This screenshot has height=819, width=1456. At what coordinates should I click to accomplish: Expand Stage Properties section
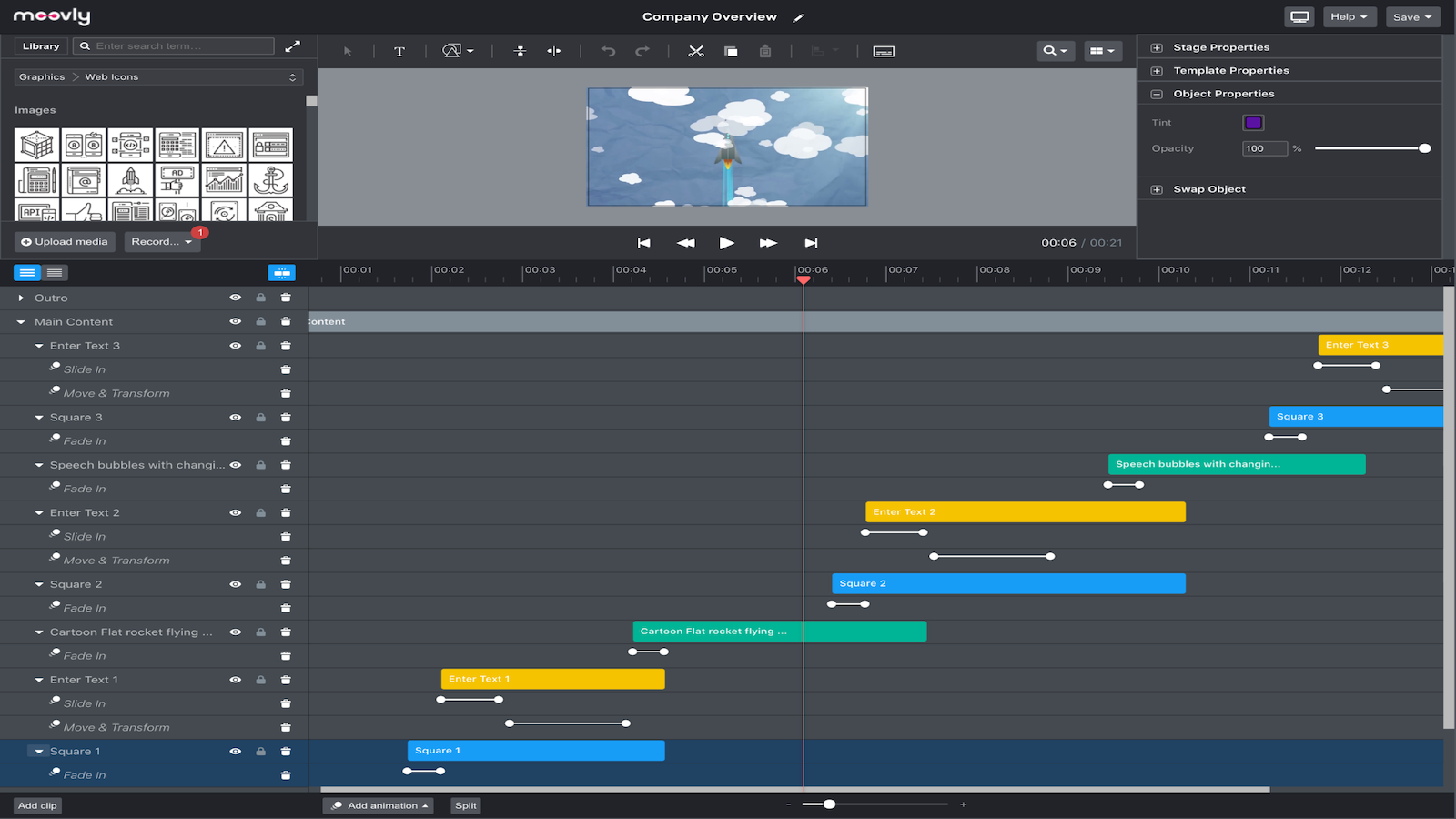point(1157,47)
